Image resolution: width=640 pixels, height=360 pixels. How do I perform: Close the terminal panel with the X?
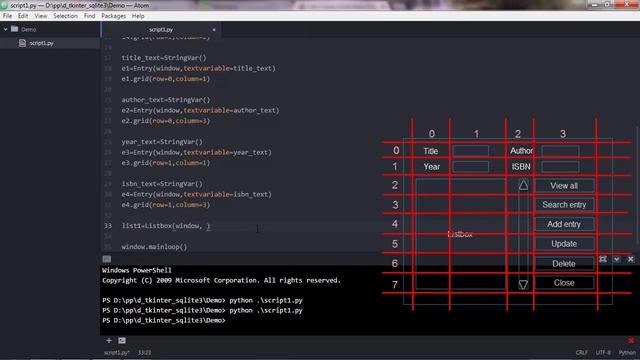point(631,259)
